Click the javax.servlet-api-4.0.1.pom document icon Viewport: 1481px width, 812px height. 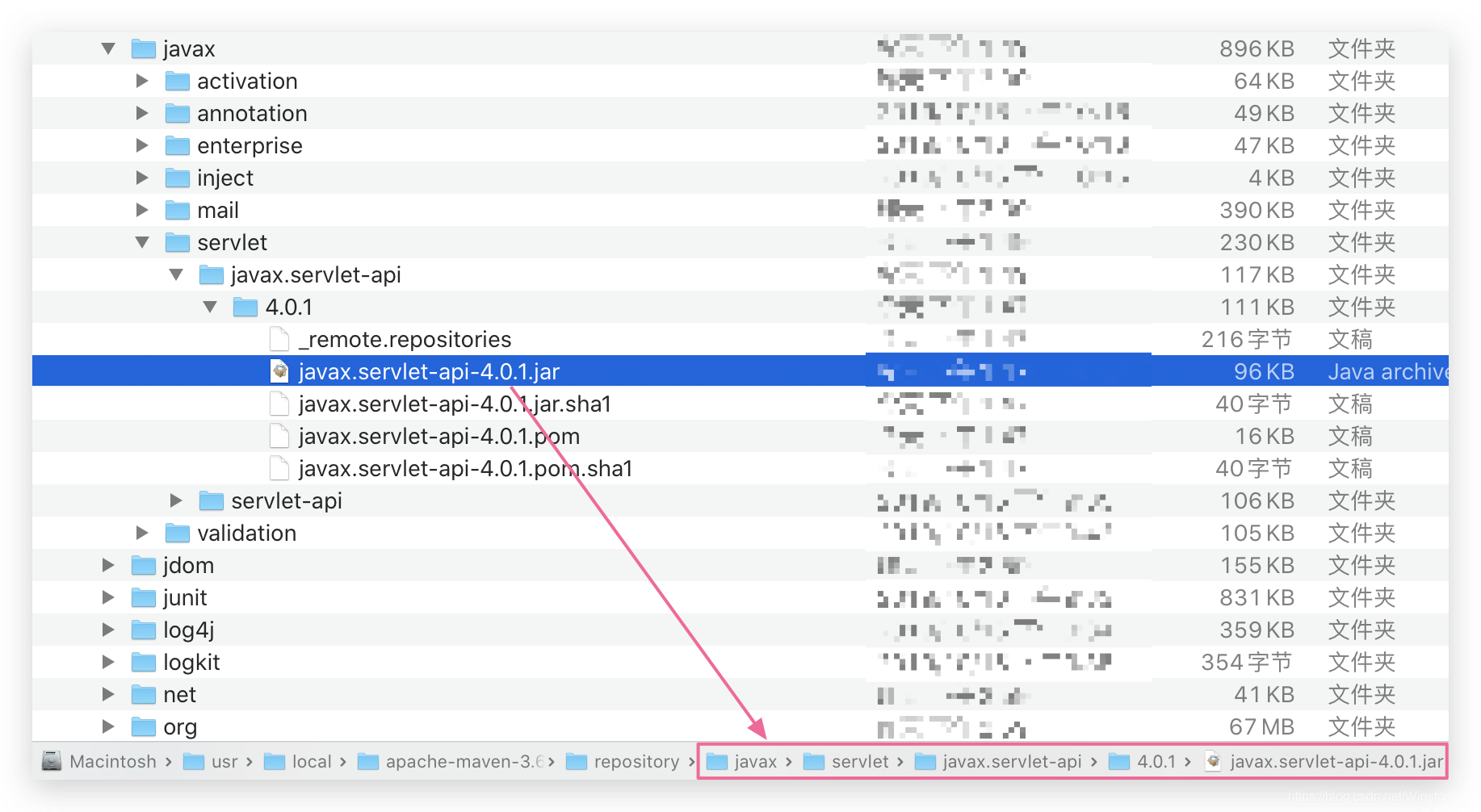coord(279,436)
